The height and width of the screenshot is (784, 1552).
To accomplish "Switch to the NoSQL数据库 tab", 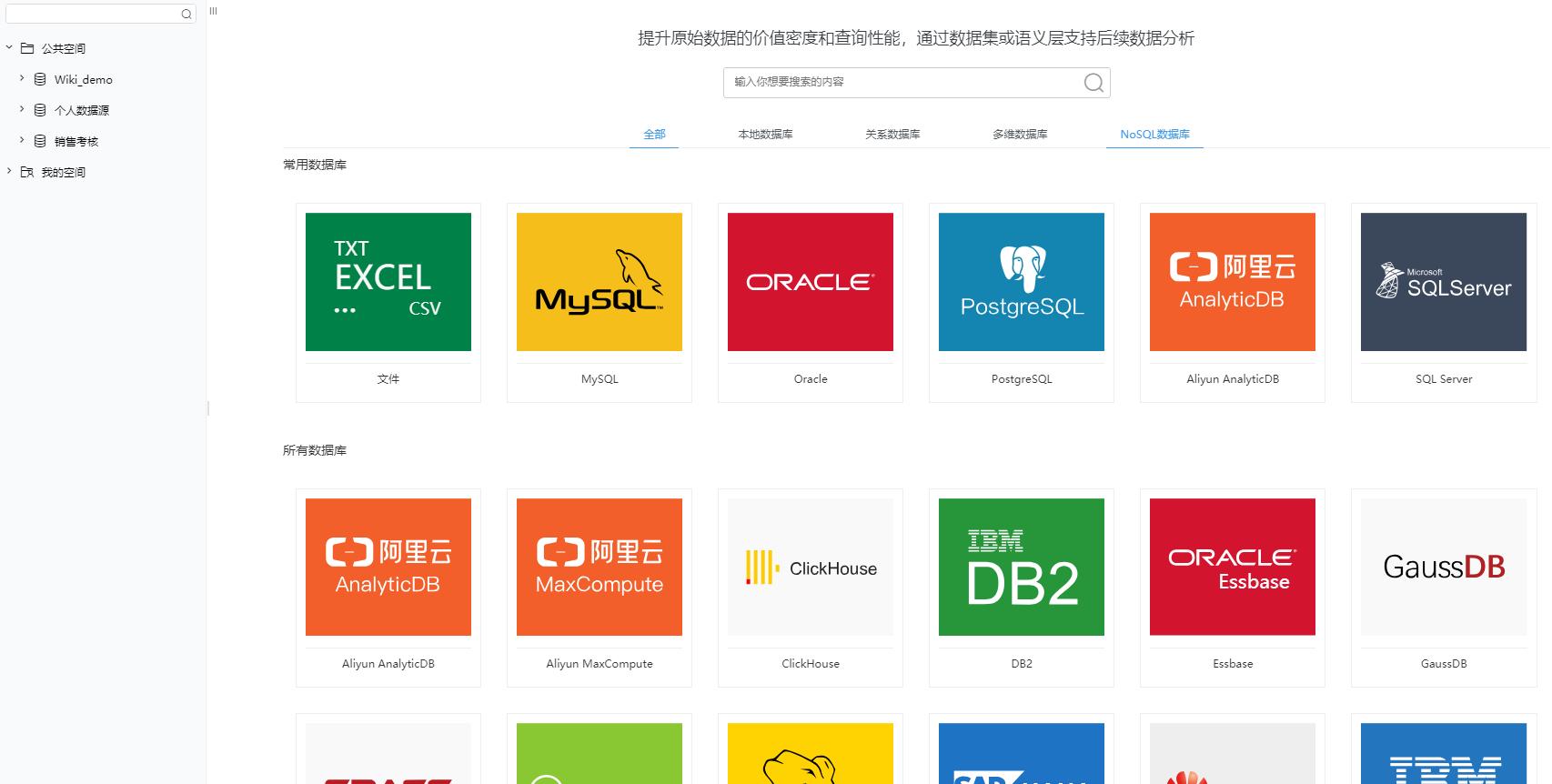I will (1154, 134).
